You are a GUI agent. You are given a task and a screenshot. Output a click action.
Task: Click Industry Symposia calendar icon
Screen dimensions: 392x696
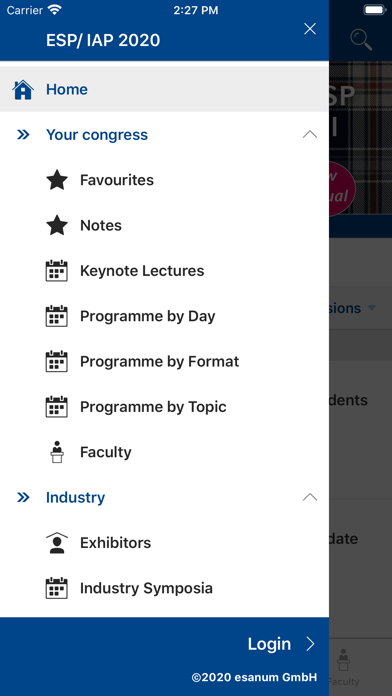pos(57,588)
